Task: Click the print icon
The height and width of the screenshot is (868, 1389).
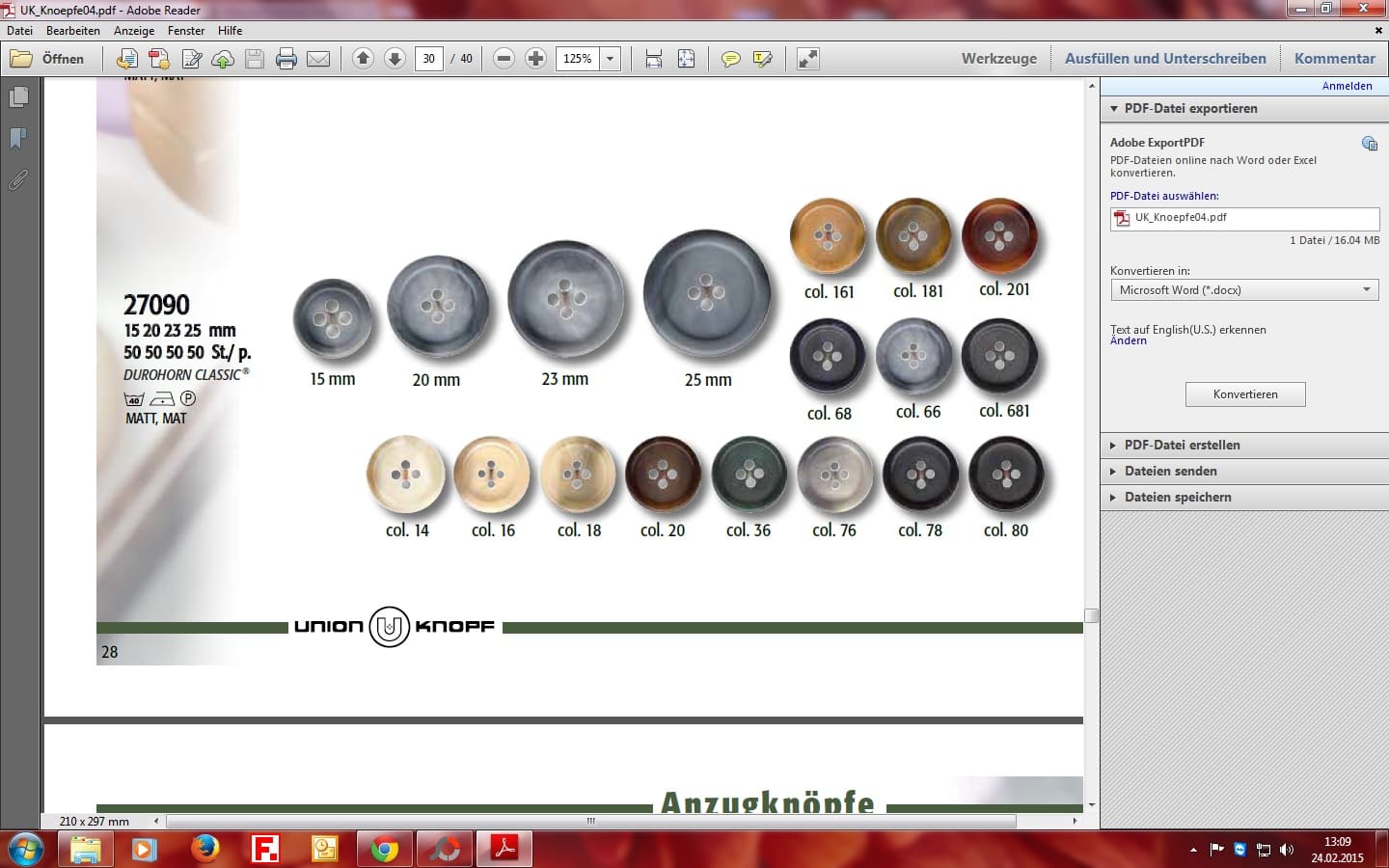Action: (286, 59)
